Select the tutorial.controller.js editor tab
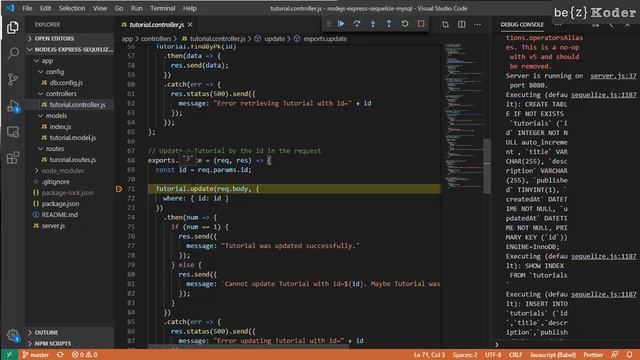 156,25
